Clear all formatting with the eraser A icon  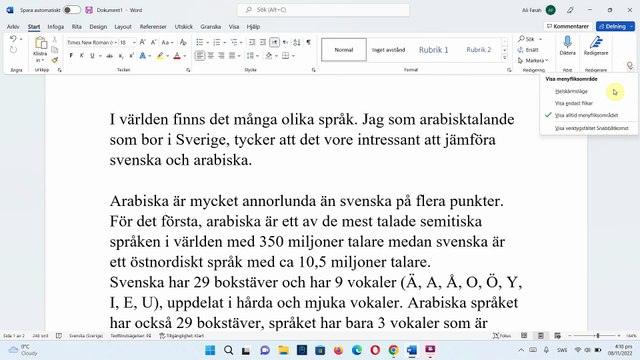point(183,42)
